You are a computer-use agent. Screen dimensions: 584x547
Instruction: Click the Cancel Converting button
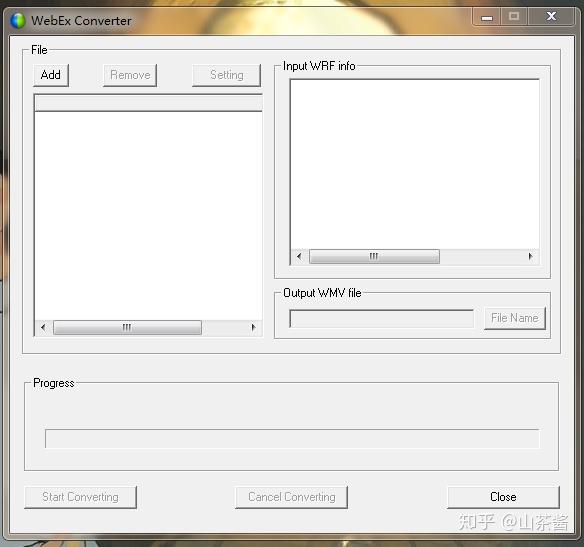(x=292, y=497)
